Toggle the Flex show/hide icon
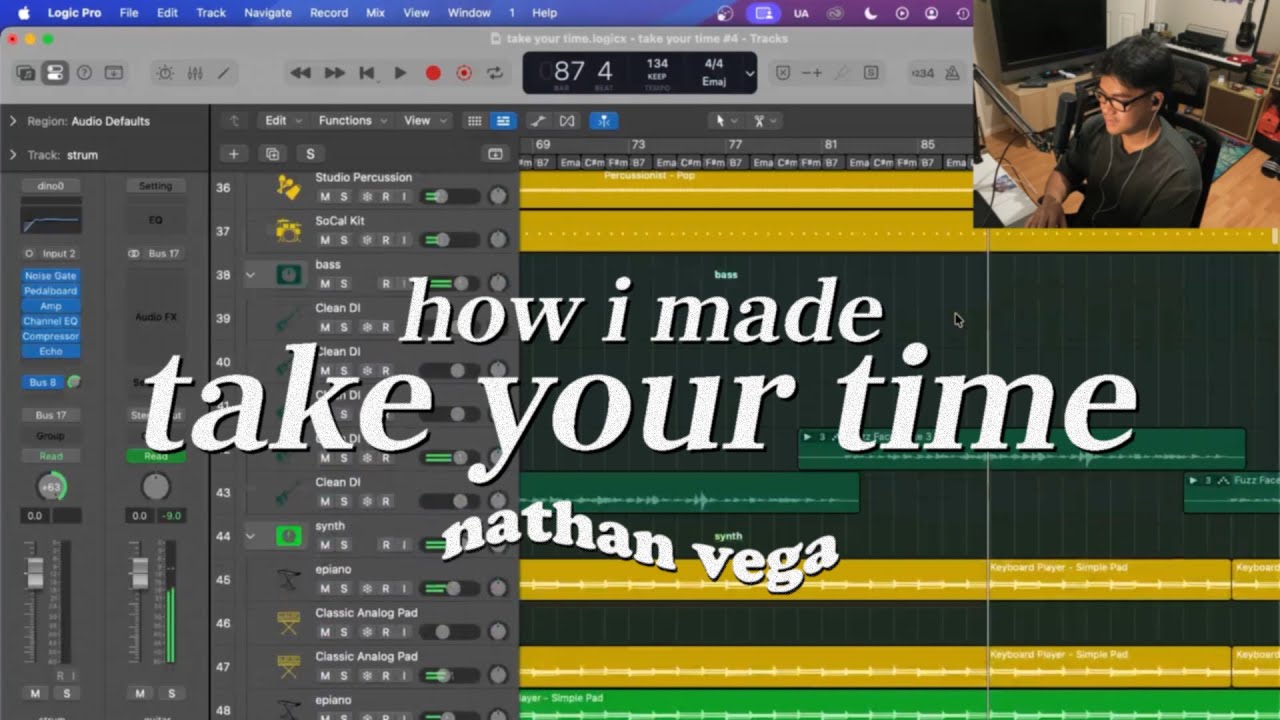The width and height of the screenshot is (1280, 720). pyautogui.click(x=567, y=121)
